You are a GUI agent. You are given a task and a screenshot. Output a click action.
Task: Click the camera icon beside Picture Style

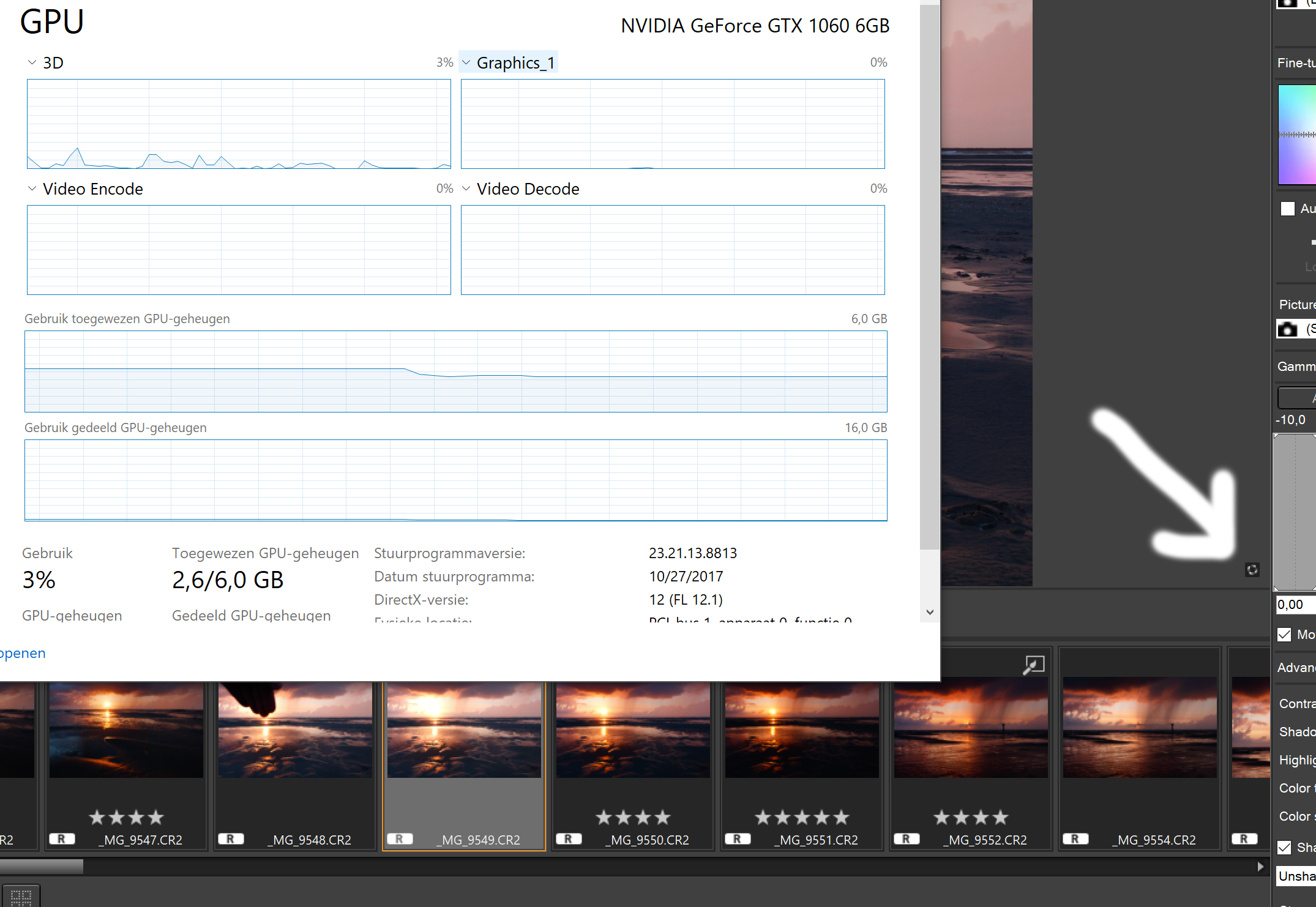pyautogui.click(x=1287, y=329)
